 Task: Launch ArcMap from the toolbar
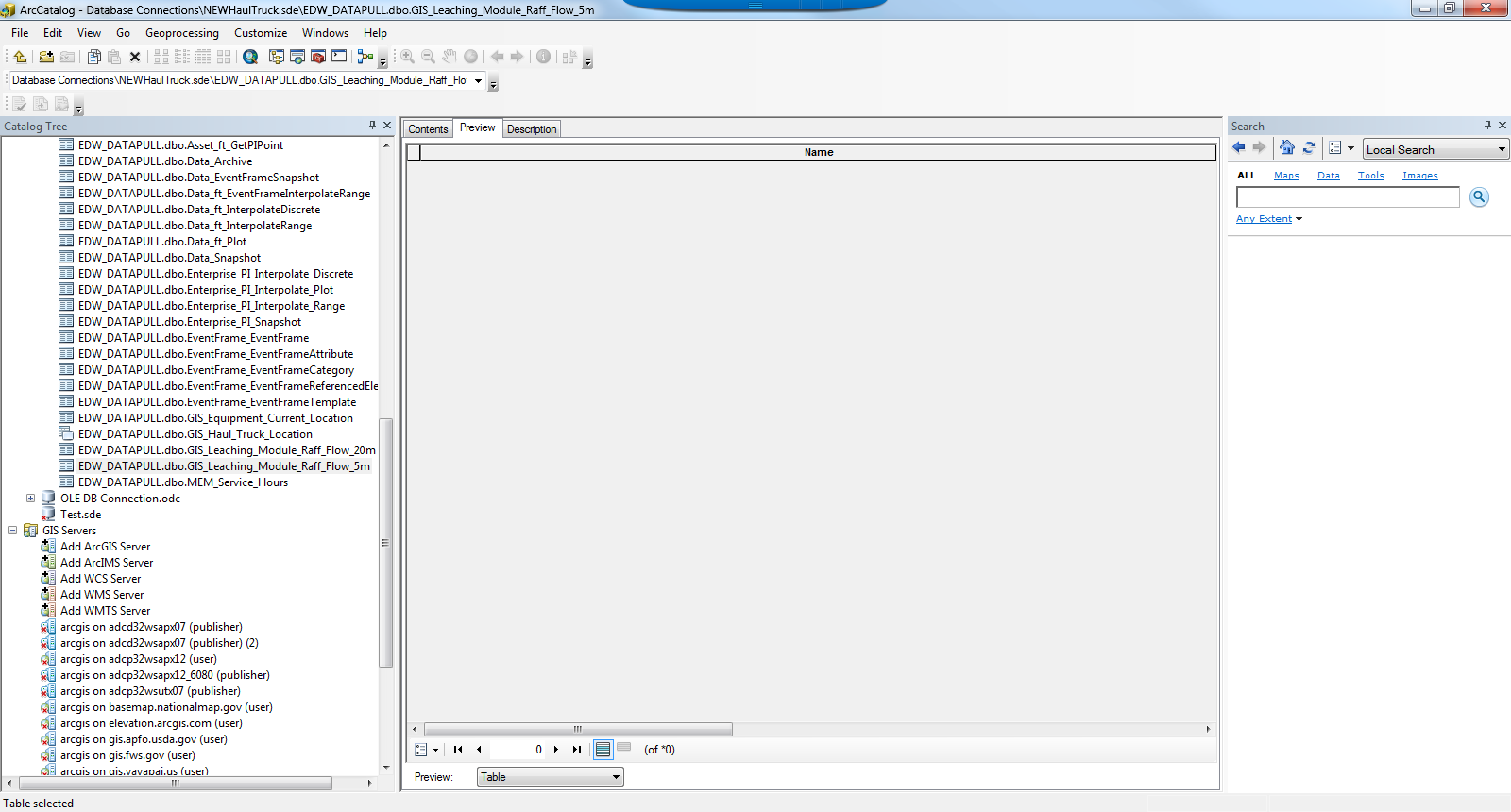250,57
